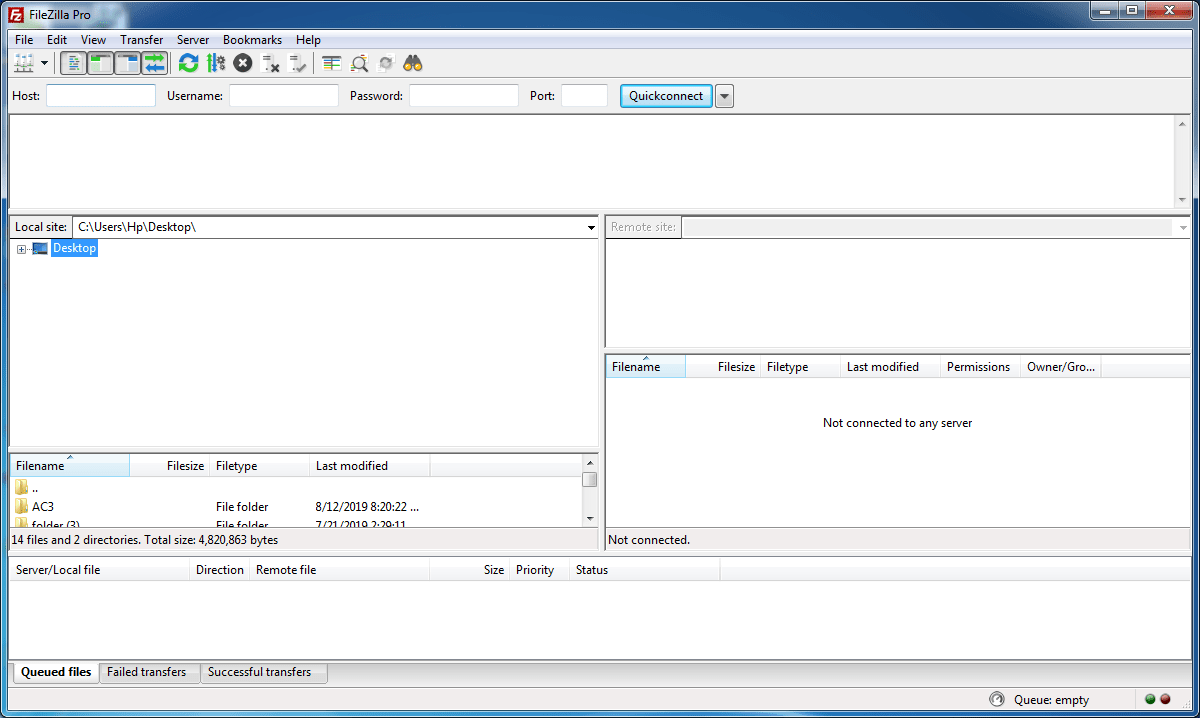The width and height of the screenshot is (1200, 718).
Task: Click local list scroll down arrow
Action: (590, 519)
